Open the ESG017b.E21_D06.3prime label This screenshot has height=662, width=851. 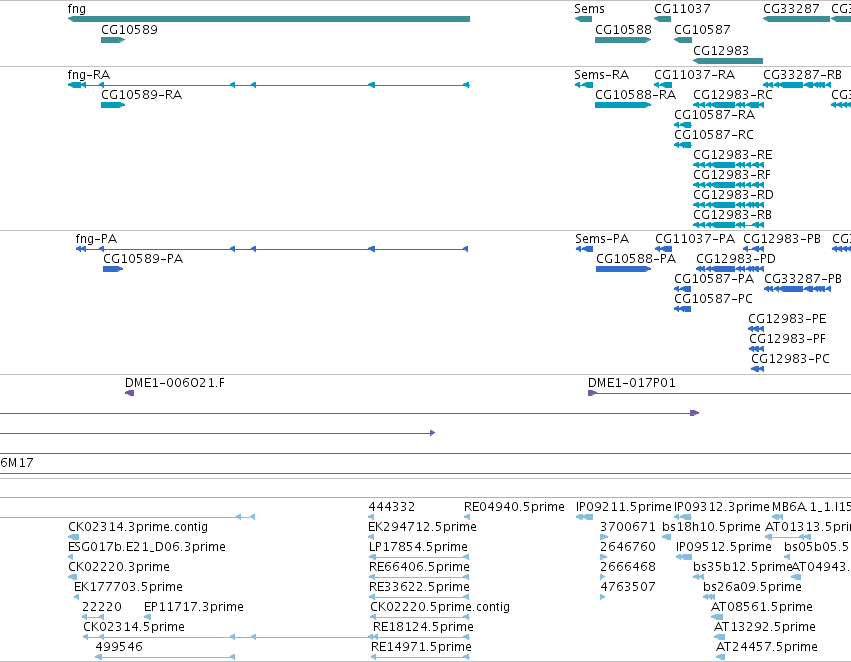147,547
